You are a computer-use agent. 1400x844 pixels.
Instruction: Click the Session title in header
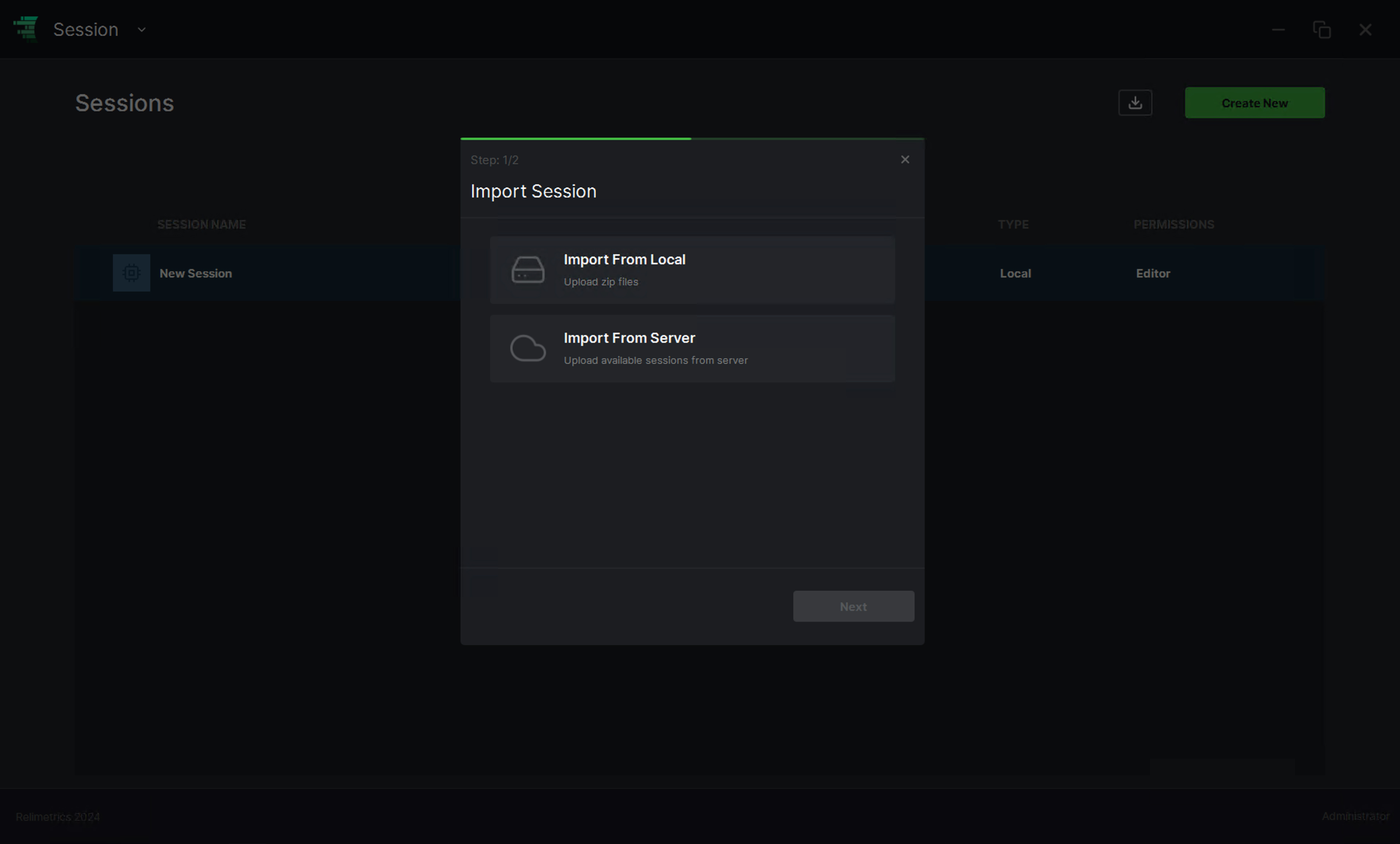[x=86, y=30]
